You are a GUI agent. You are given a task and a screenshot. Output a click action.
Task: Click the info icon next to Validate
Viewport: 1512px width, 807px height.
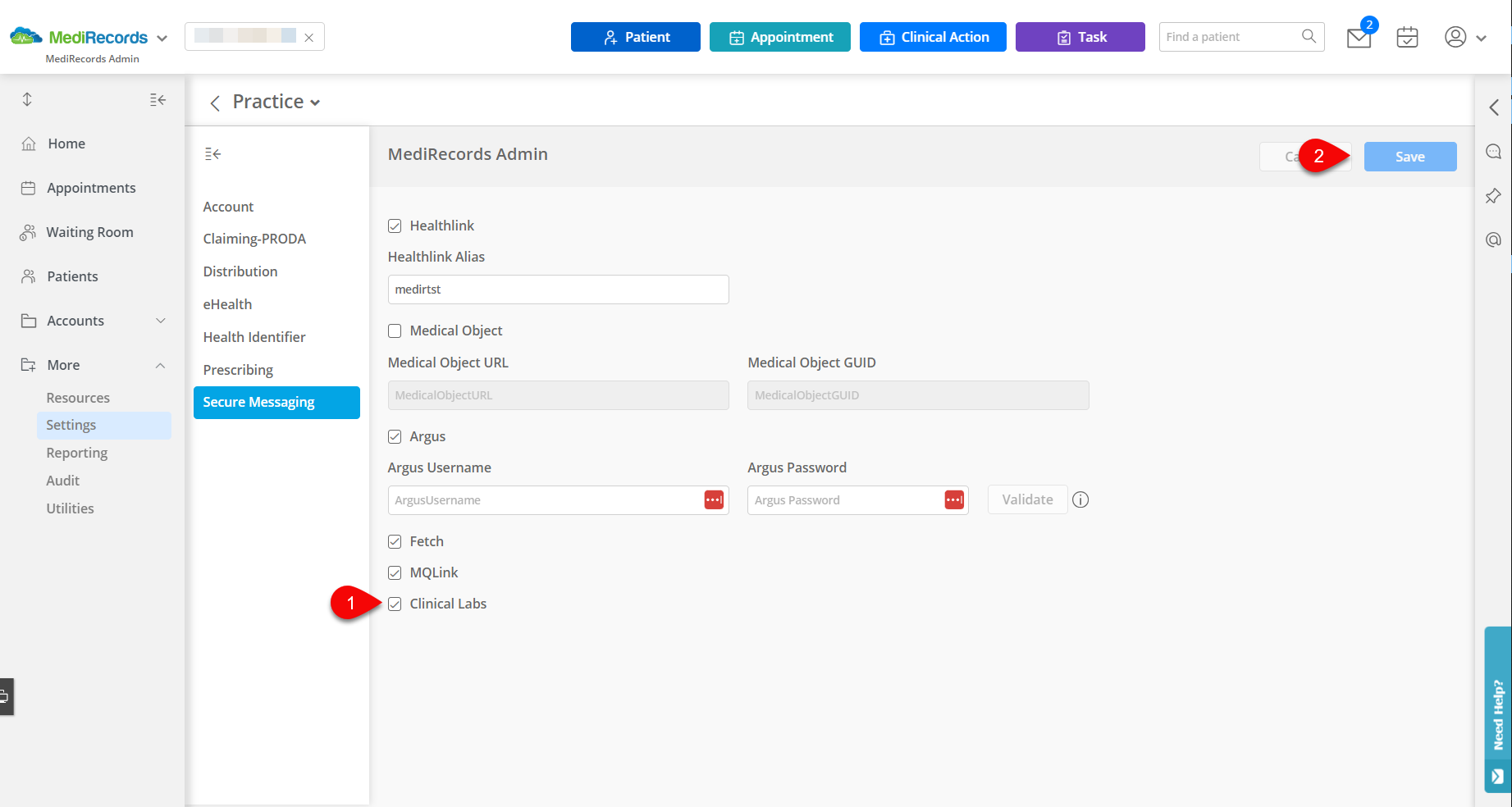[1080, 499]
